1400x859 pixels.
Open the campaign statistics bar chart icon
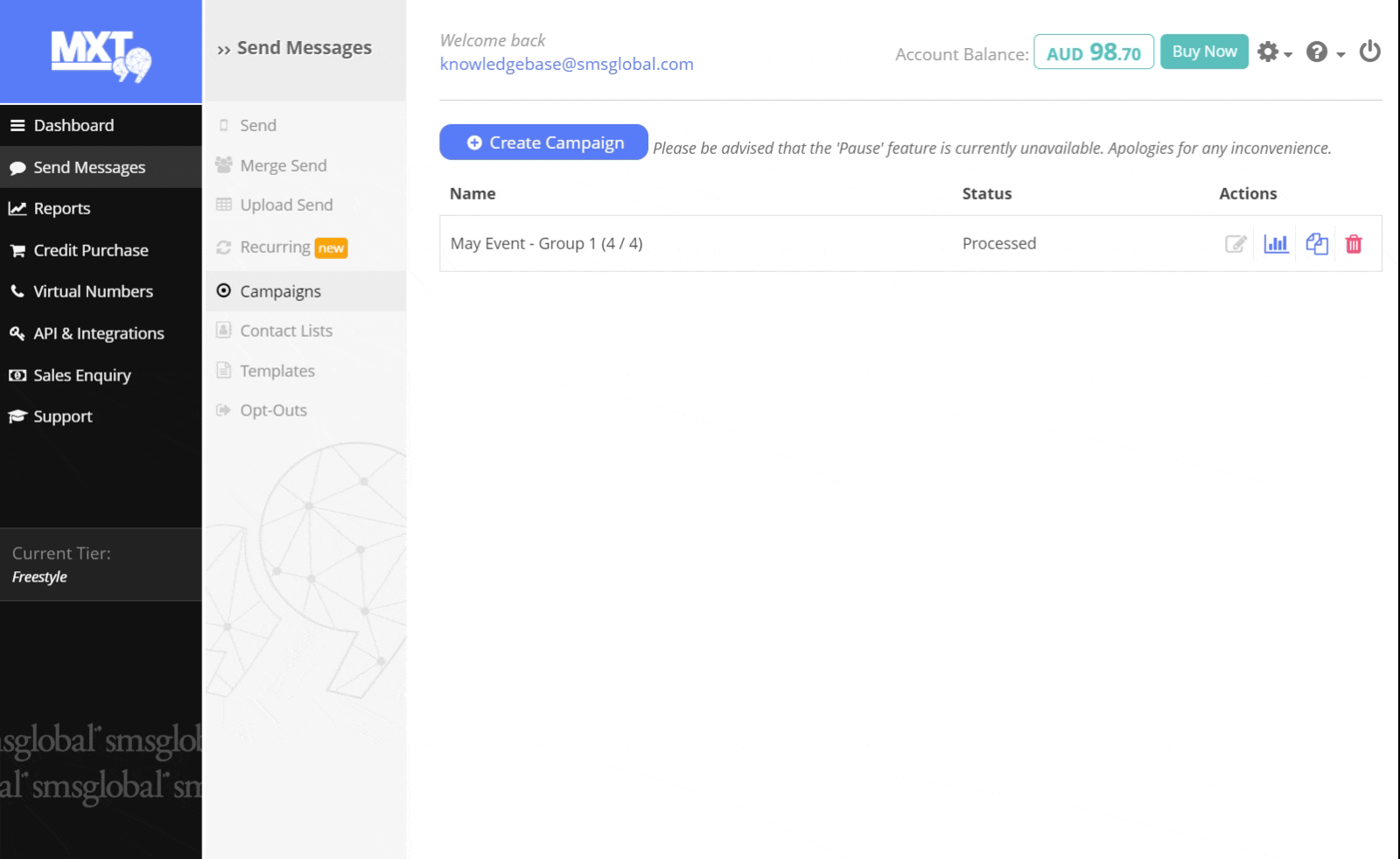click(1276, 244)
